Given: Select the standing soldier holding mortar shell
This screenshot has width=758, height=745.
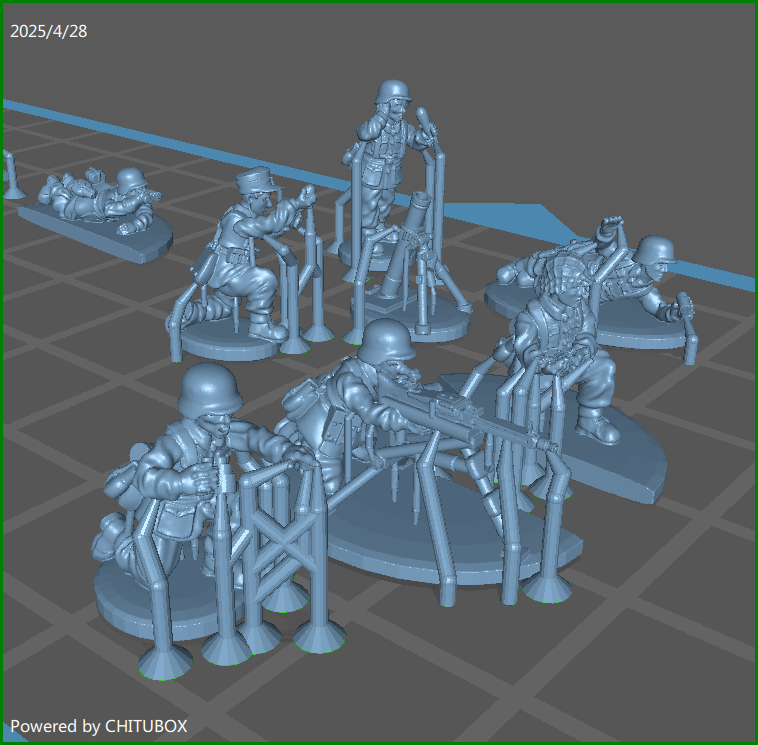Looking at the screenshot, I should pyautogui.click(x=385, y=160).
